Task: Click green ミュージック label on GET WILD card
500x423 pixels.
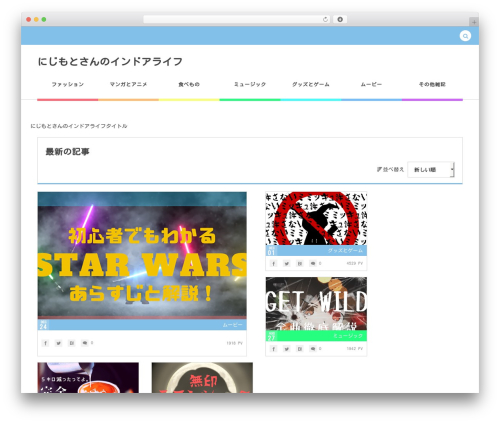Action: 348,336
